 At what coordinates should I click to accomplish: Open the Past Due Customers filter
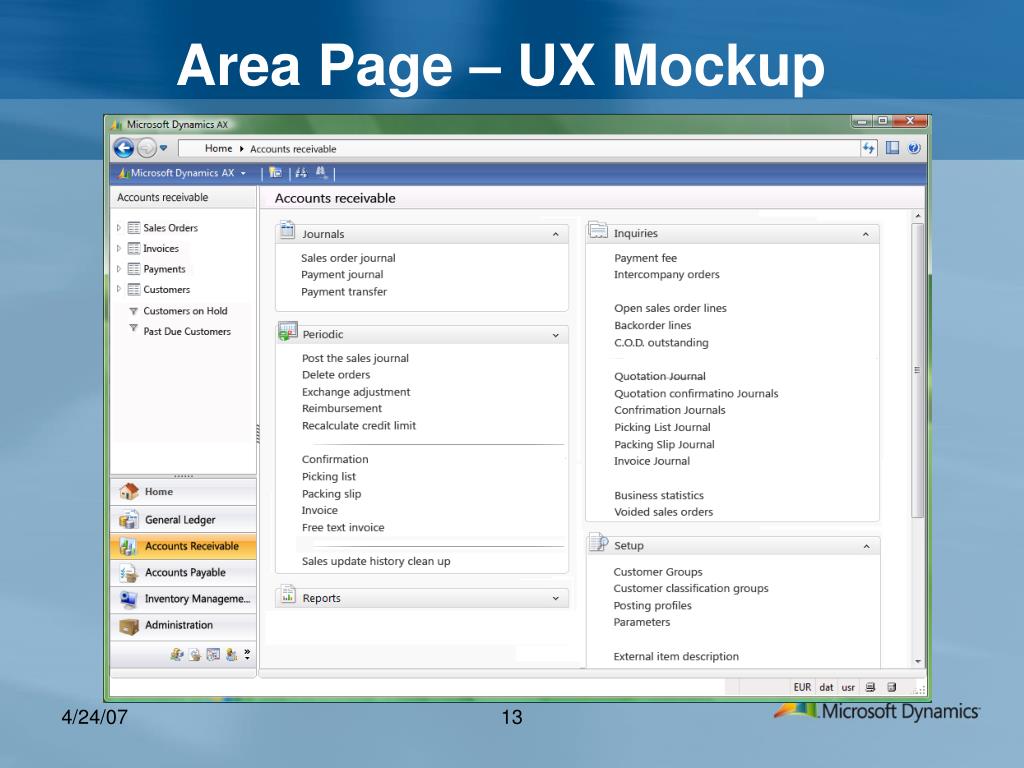(187, 331)
